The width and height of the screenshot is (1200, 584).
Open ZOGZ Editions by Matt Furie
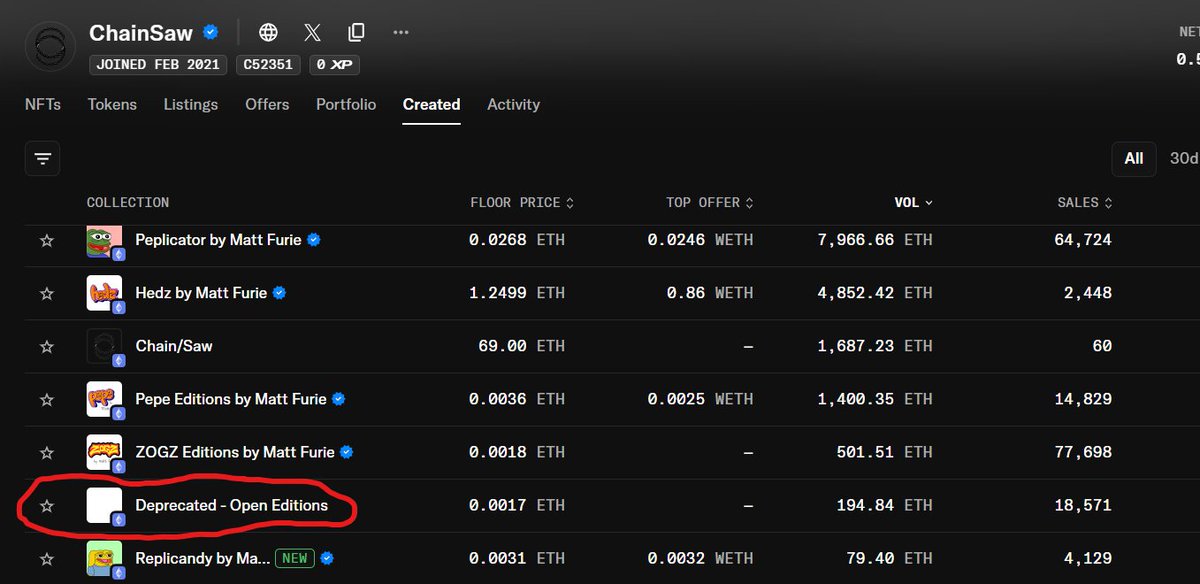point(235,452)
